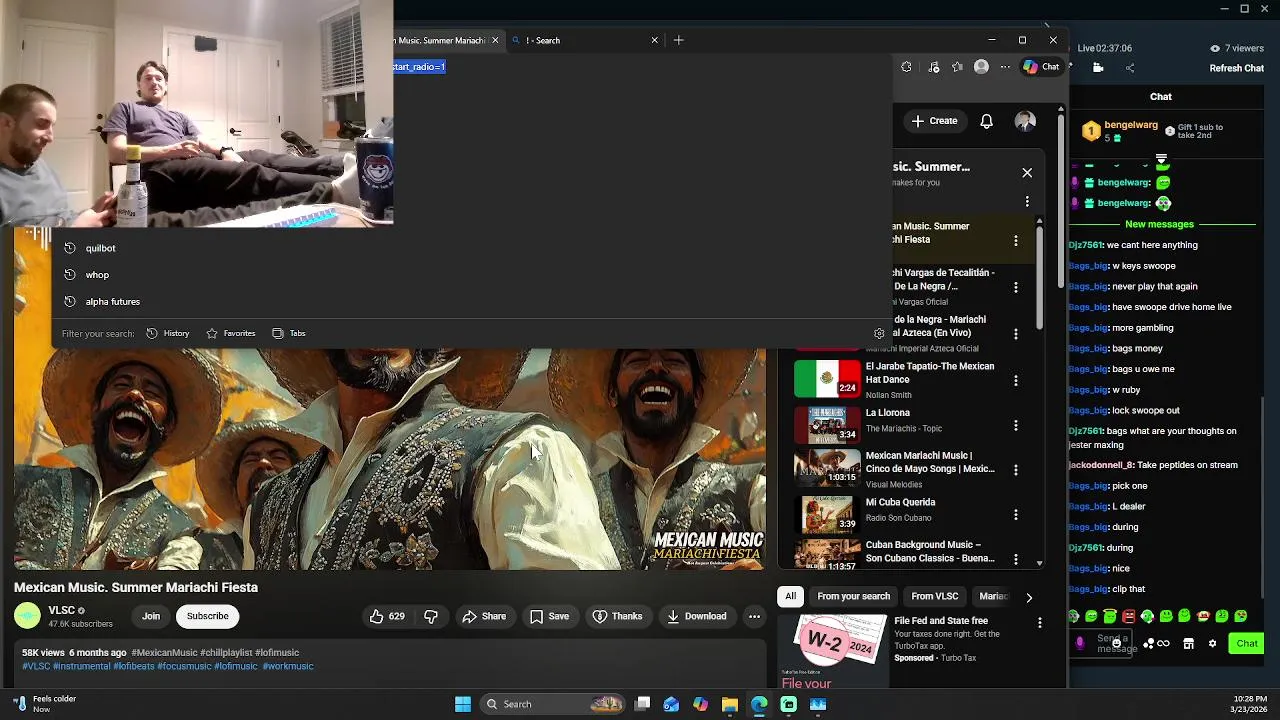Click the stream share icon

point(1130,68)
